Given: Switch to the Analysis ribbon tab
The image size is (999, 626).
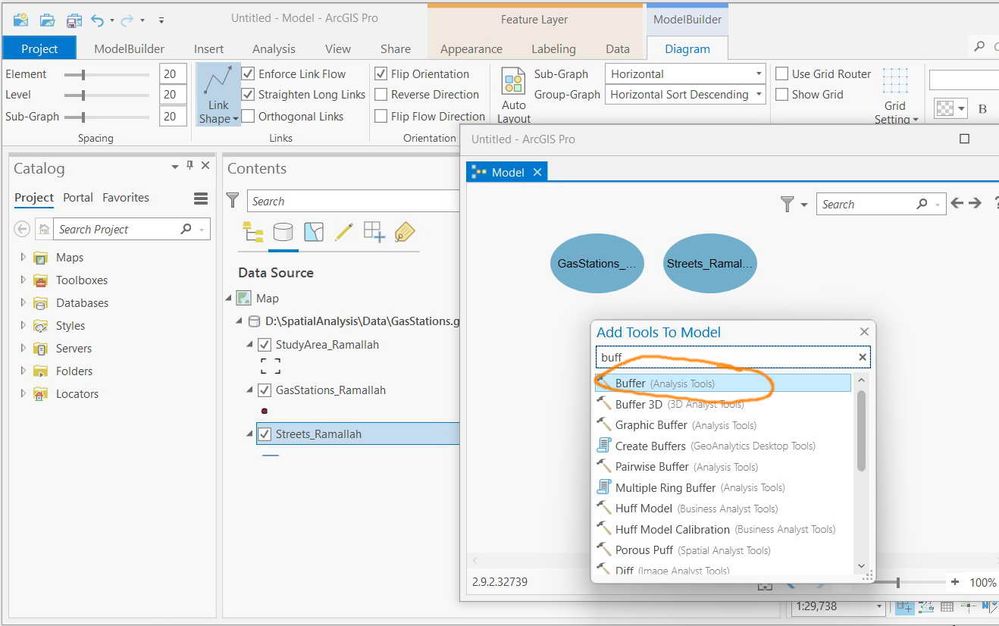Looking at the screenshot, I should [x=273, y=48].
